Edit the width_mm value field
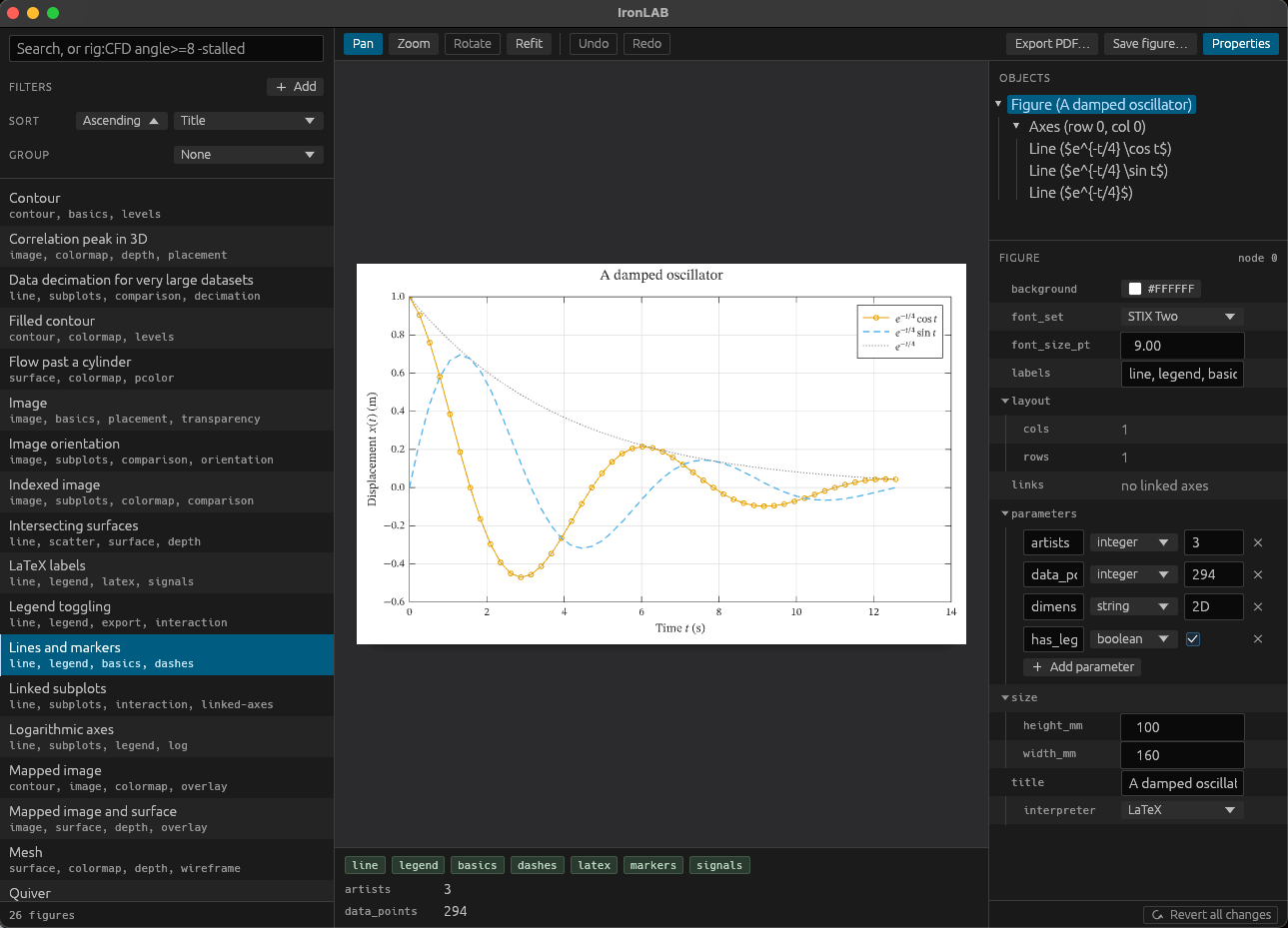Image resolution: width=1288 pixels, height=928 pixels. coord(1182,755)
